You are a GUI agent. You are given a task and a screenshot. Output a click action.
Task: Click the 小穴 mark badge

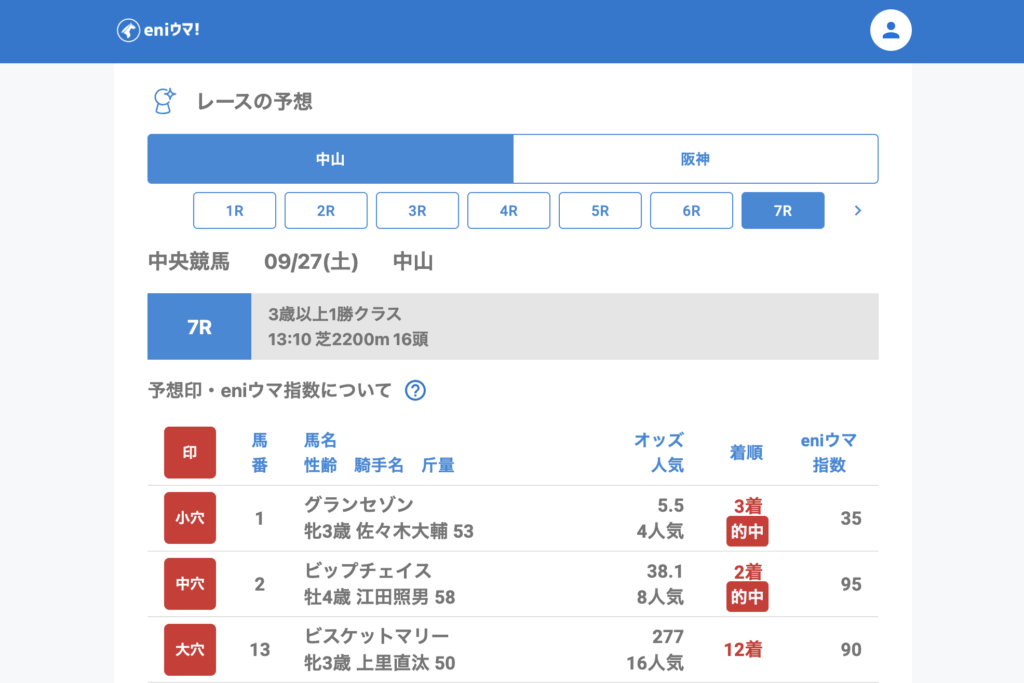[190, 518]
